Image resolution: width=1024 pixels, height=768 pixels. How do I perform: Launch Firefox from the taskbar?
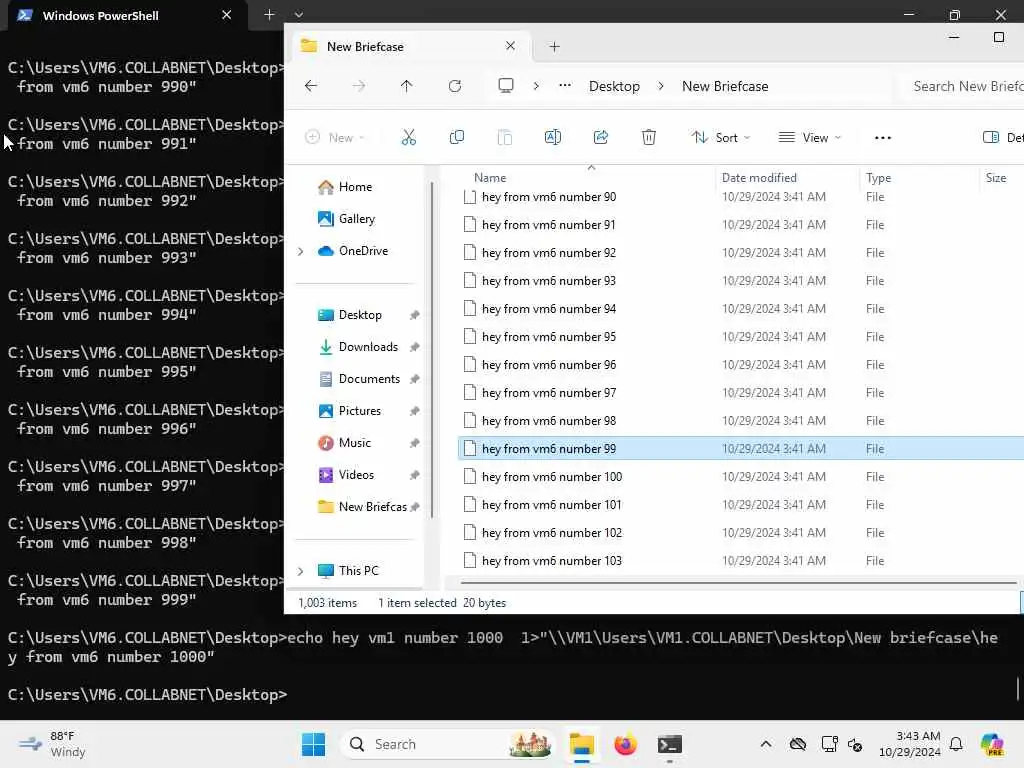coord(625,744)
